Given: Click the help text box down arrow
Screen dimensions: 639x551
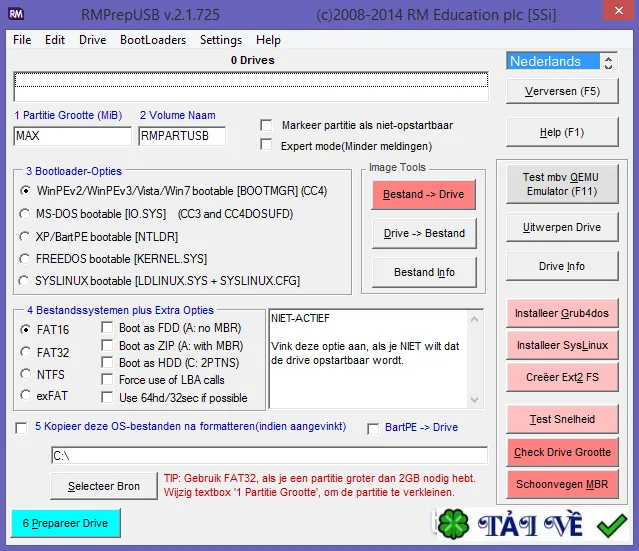Looking at the screenshot, I should tap(474, 399).
